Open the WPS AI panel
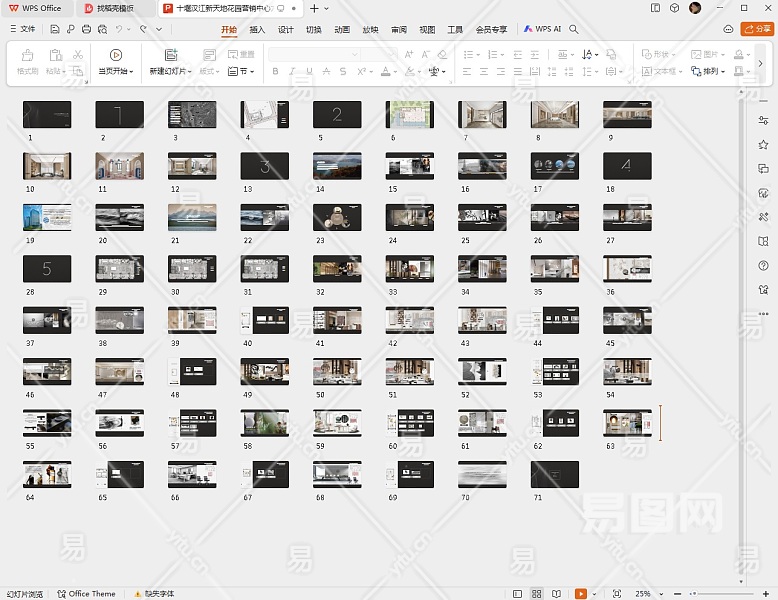The width and height of the screenshot is (778, 600). click(541, 30)
